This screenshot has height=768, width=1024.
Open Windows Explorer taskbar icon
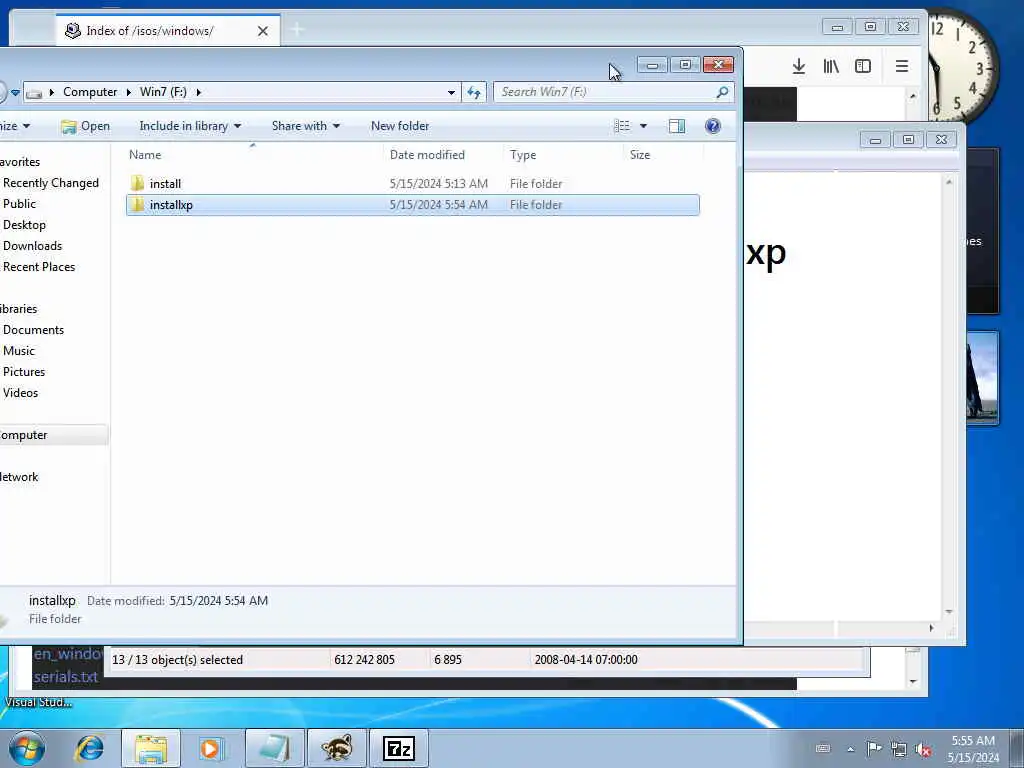pyautogui.click(x=152, y=748)
